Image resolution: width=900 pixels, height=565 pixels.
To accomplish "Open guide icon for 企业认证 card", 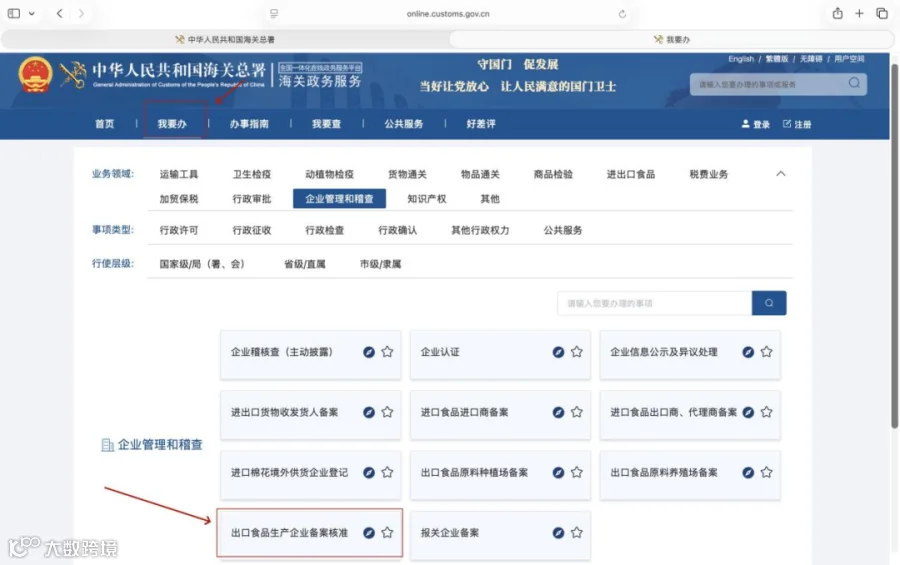I will tap(558, 352).
